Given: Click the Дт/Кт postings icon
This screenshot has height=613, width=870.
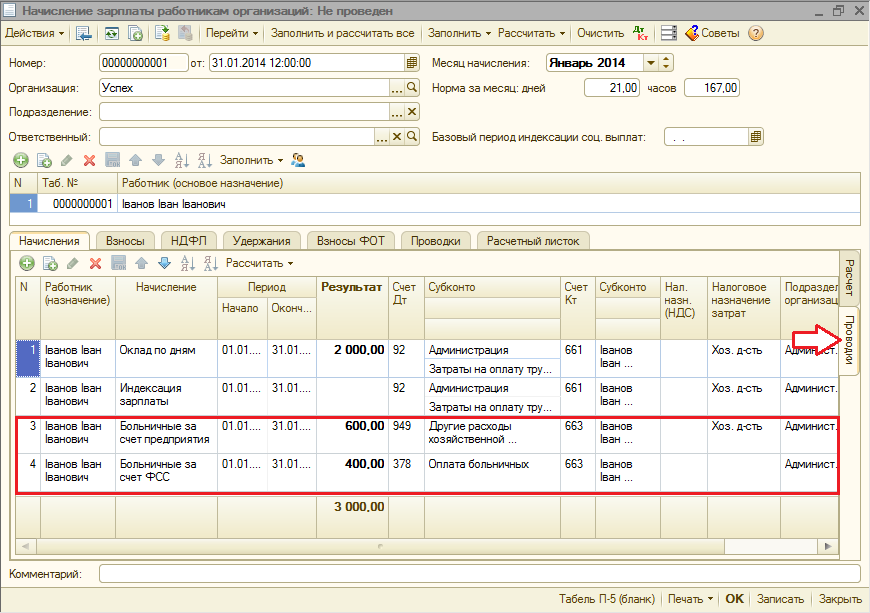Looking at the screenshot, I should (x=640, y=33).
